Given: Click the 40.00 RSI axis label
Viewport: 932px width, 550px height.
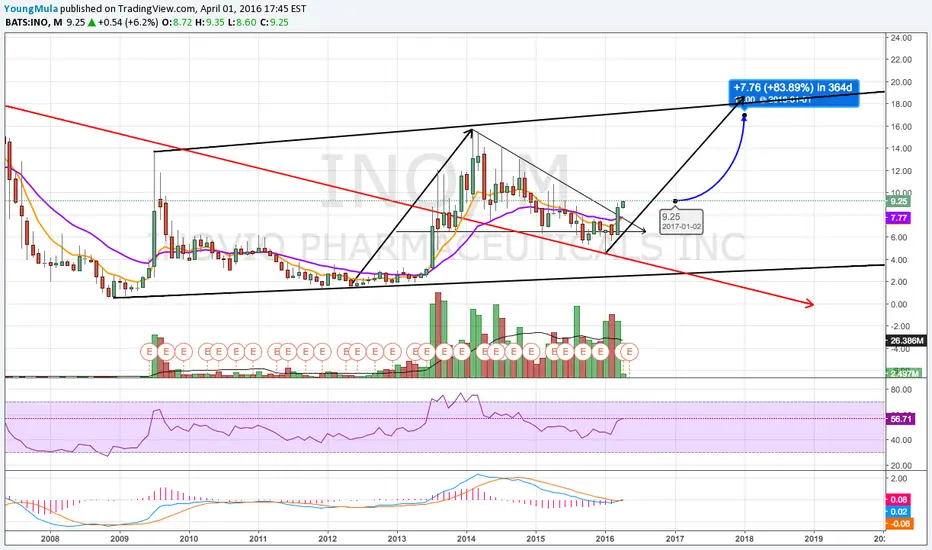Looking at the screenshot, I should tap(901, 441).
